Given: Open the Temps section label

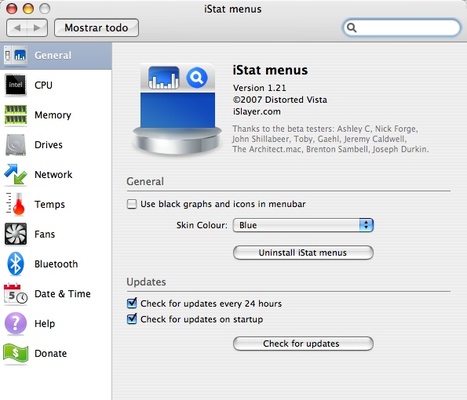Looking at the screenshot, I should [x=50, y=204].
